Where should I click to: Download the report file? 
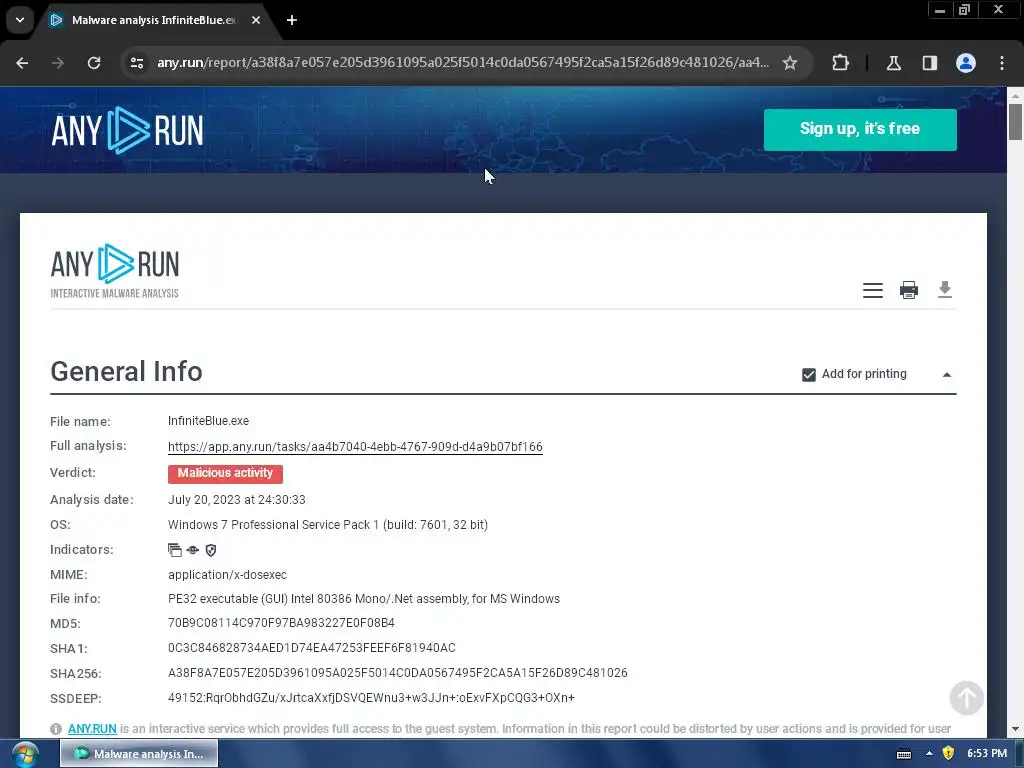945,289
